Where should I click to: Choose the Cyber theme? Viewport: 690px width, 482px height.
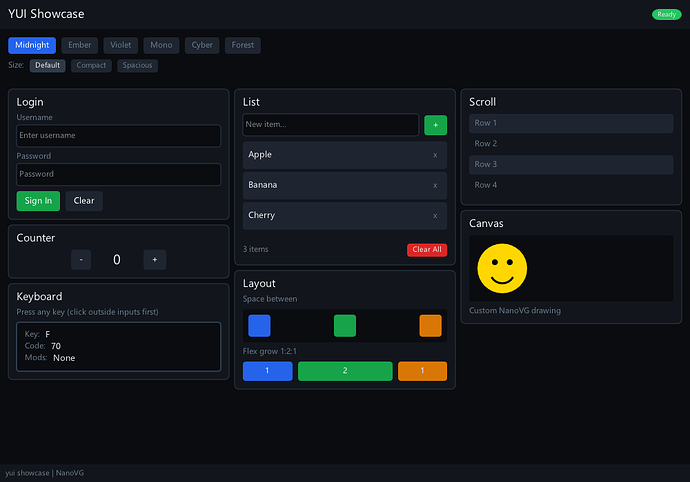(202, 45)
